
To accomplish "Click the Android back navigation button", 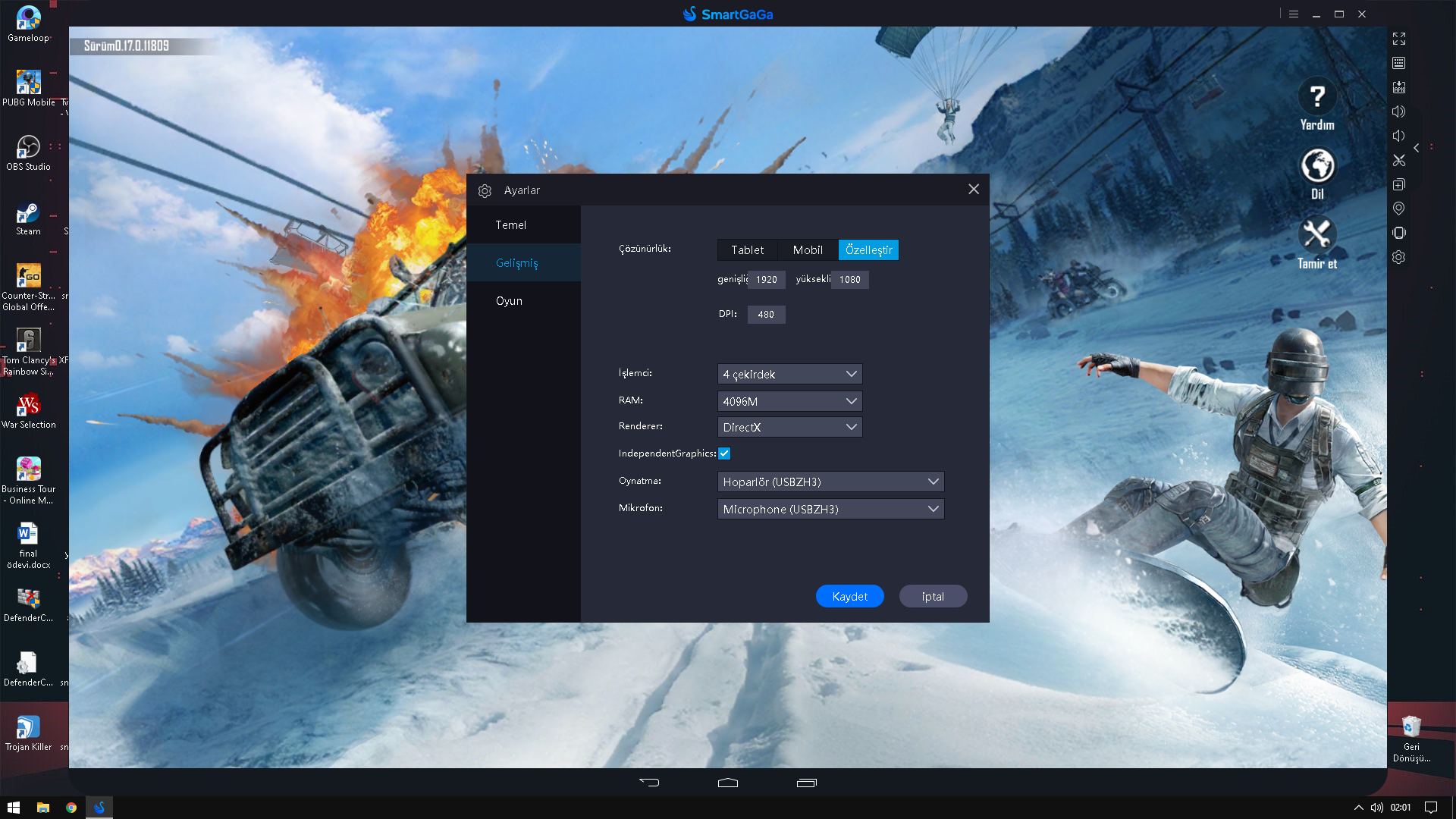I will 649,782.
